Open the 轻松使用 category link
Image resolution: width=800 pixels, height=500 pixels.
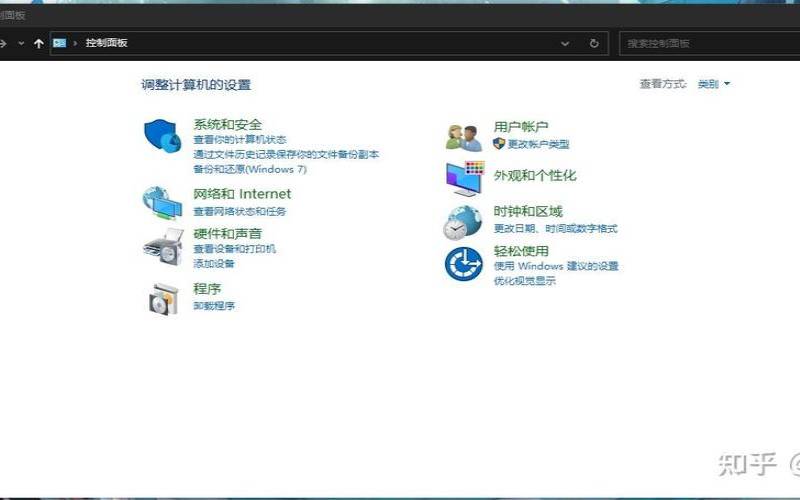coord(521,251)
